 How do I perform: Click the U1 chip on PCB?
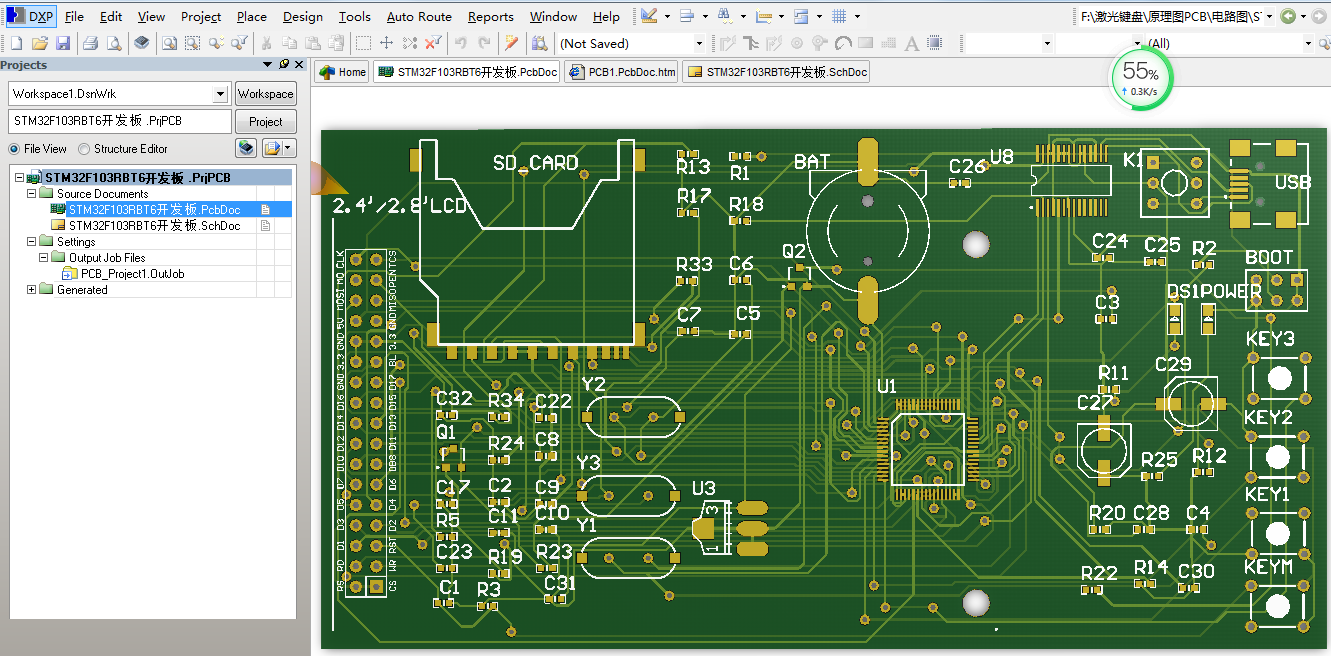point(929,449)
